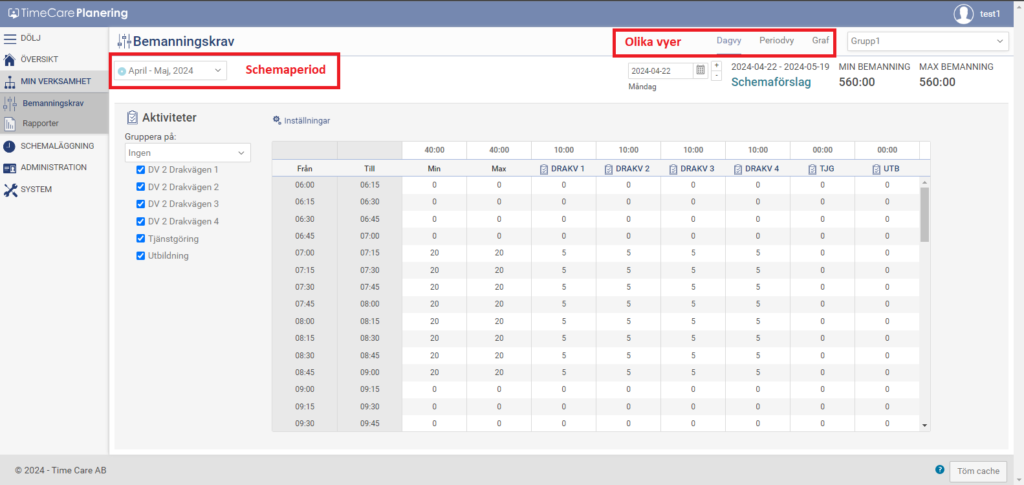Image resolution: width=1024 pixels, height=485 pixels.
Task: Open the calendar date picker icon
Action: (700, 70)
